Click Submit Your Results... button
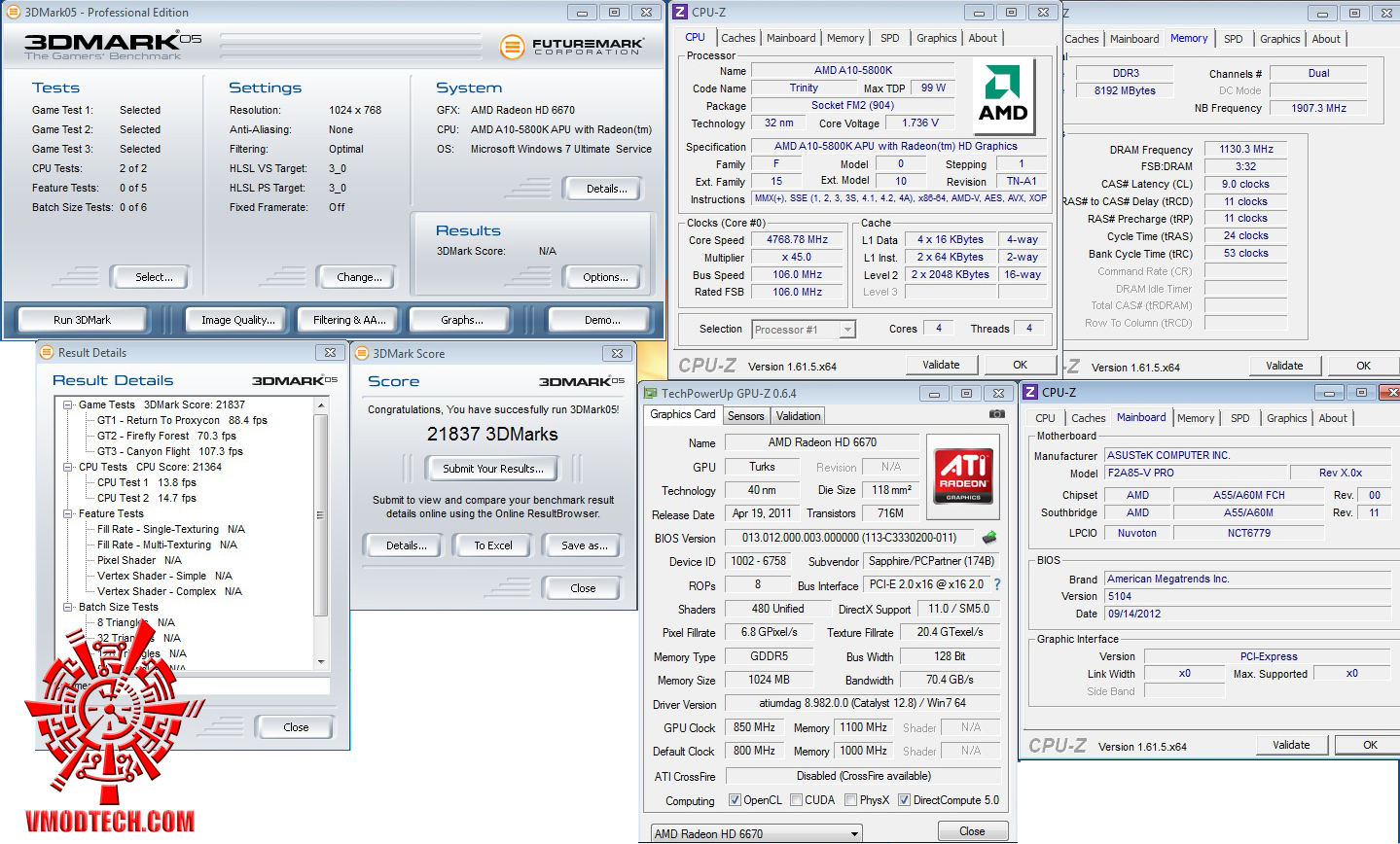1400x844 pixels. [493, 469]
